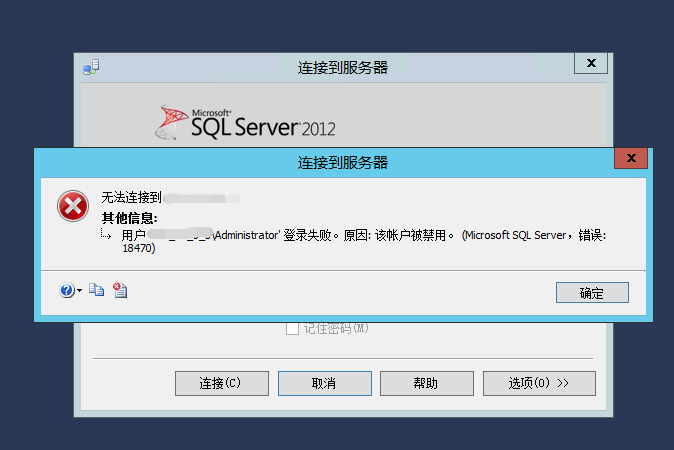
Task: Click the 连接(C) button in login window
Action: click(x=222, y=383)
